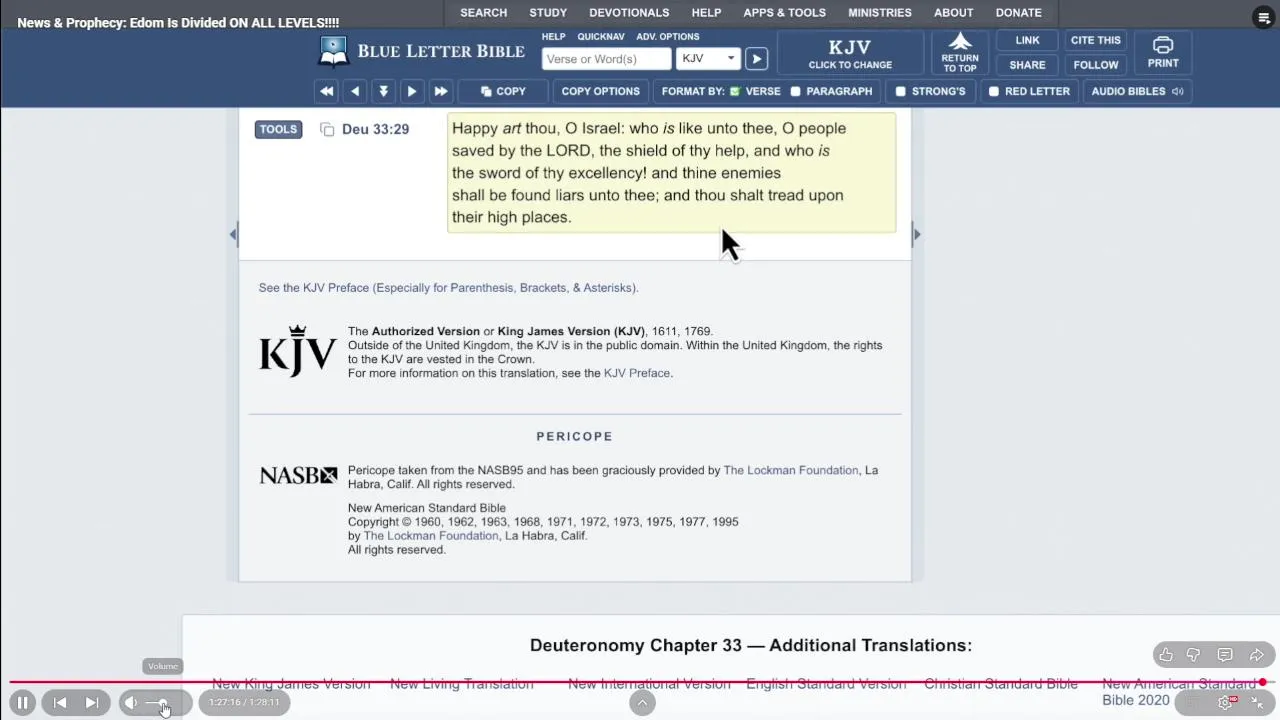
Task: Open Lockman Foundation link under copyright
Action: [x=431, y=536]
